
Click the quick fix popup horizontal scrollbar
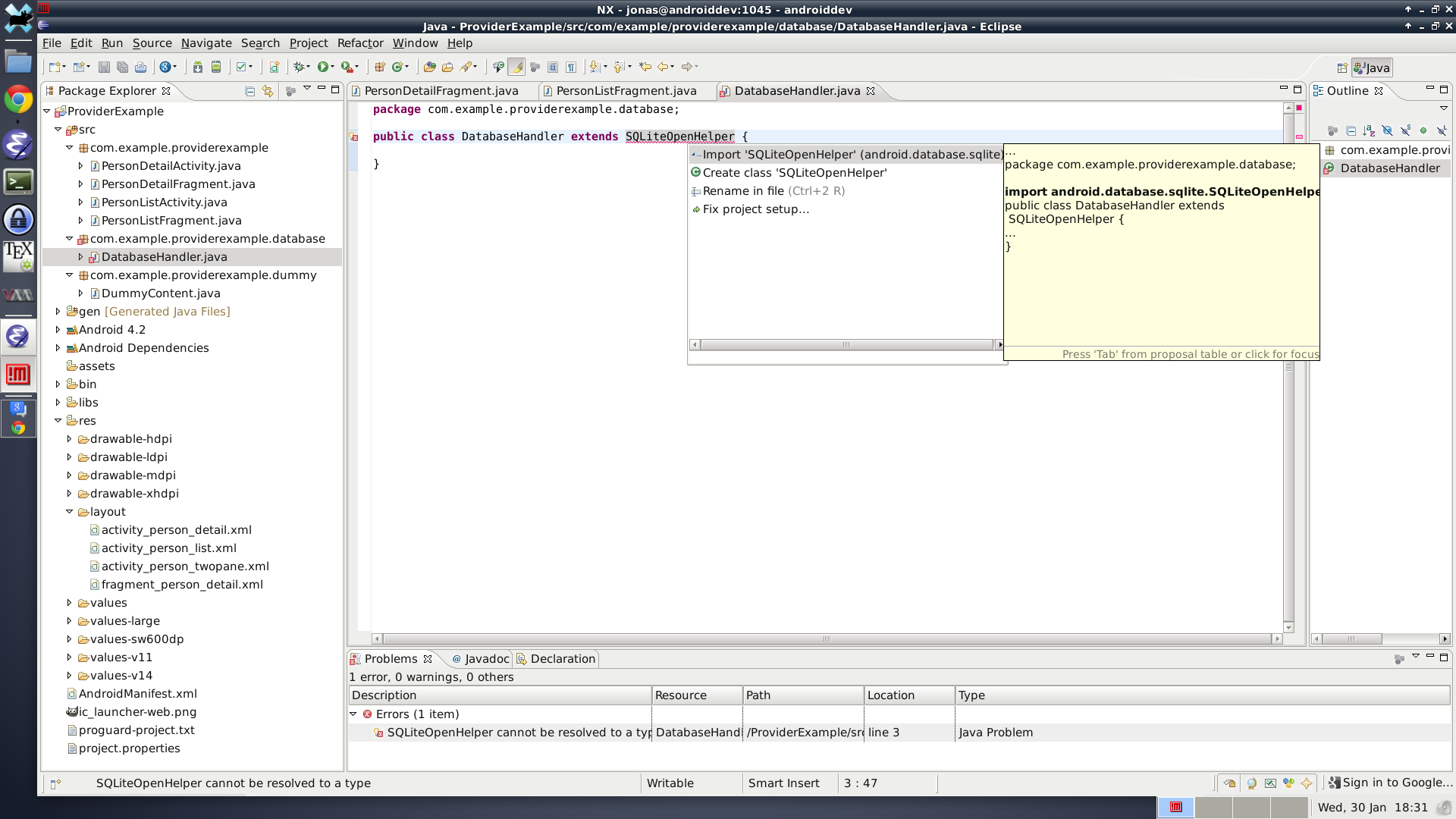click(x=846, y=345)
